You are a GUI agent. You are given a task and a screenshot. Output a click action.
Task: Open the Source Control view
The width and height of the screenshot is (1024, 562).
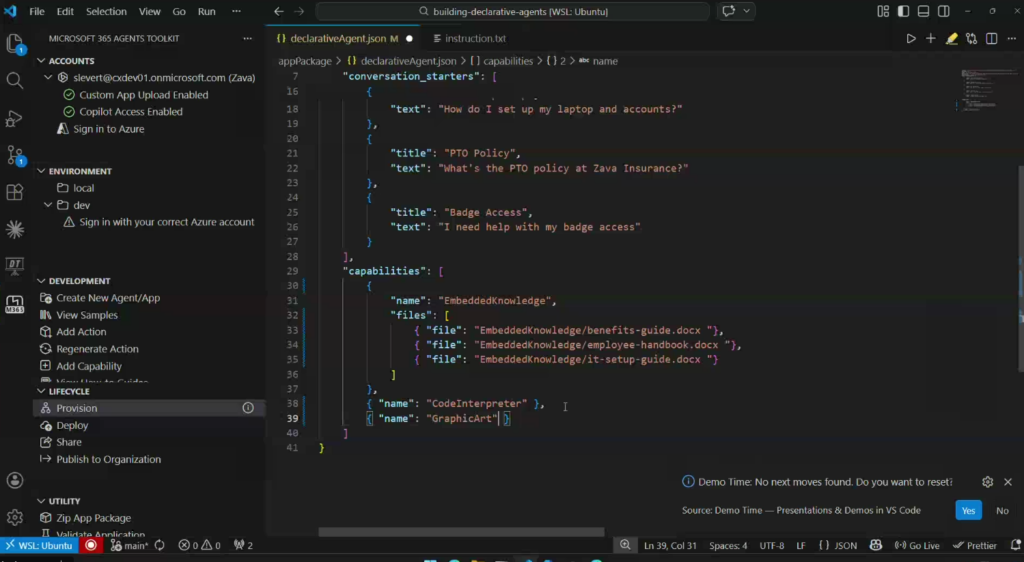tap(15, 155)
